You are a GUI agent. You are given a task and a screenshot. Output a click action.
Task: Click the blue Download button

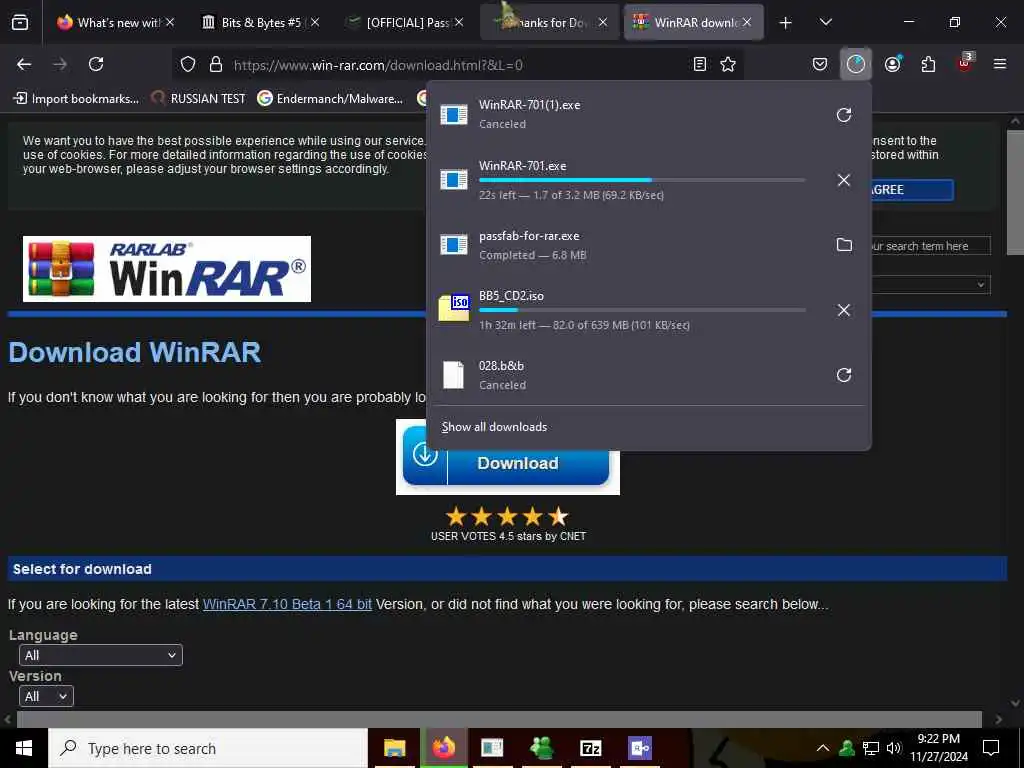pyautogui.click(x=507, y=463)
